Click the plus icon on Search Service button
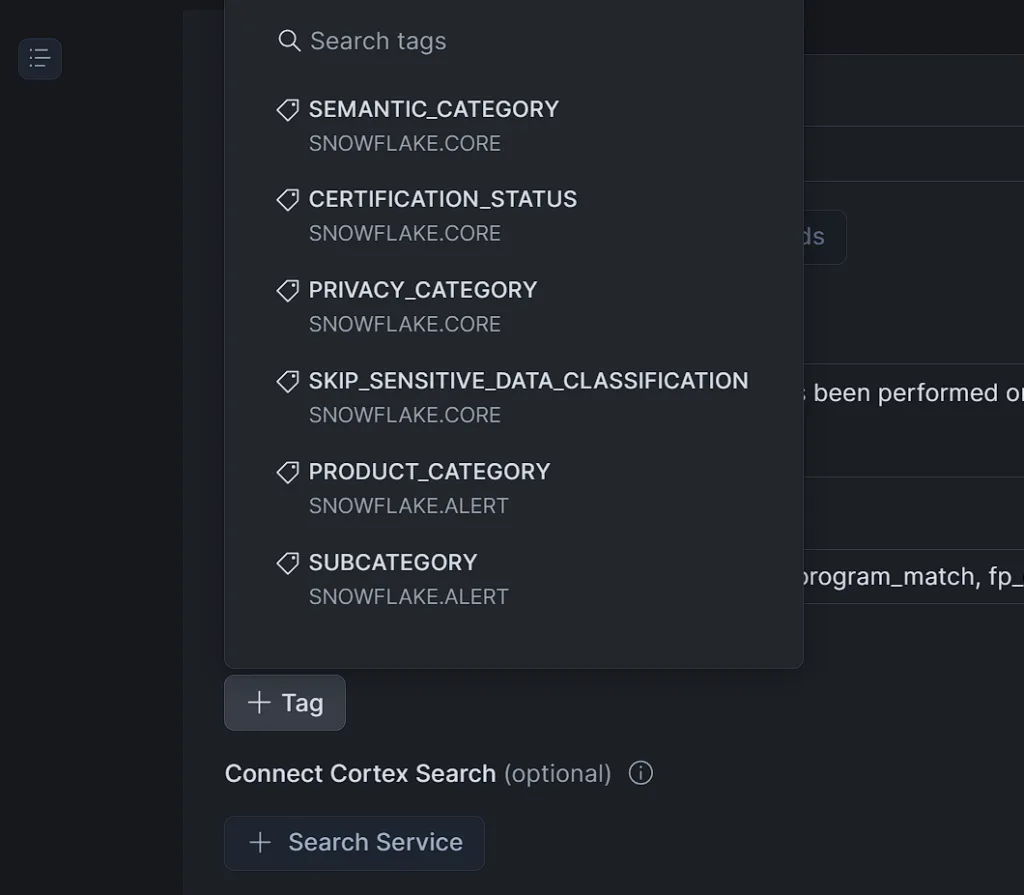Screen dimensions: 1024x895 click(x=260, y=842)
